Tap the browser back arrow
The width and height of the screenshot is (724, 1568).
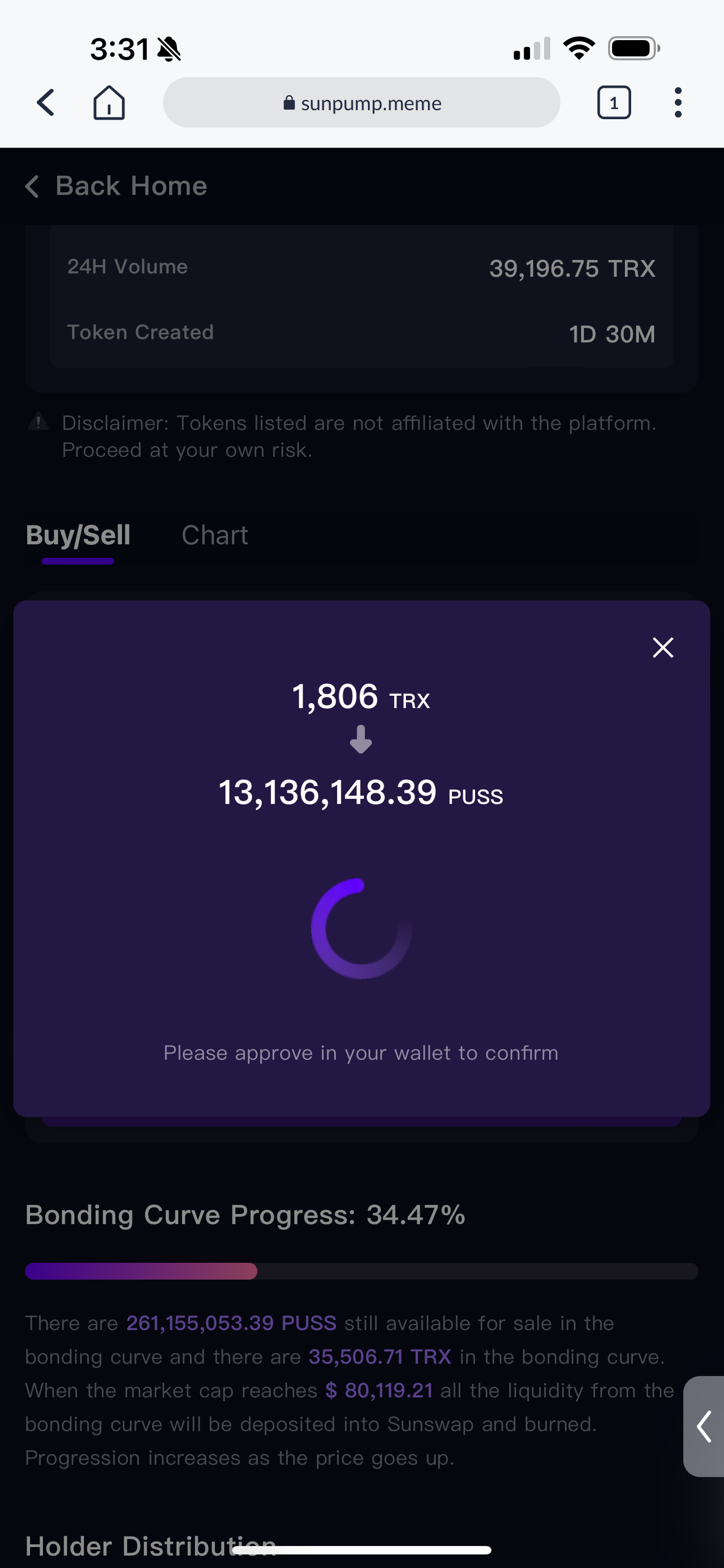tap(46, 102)
